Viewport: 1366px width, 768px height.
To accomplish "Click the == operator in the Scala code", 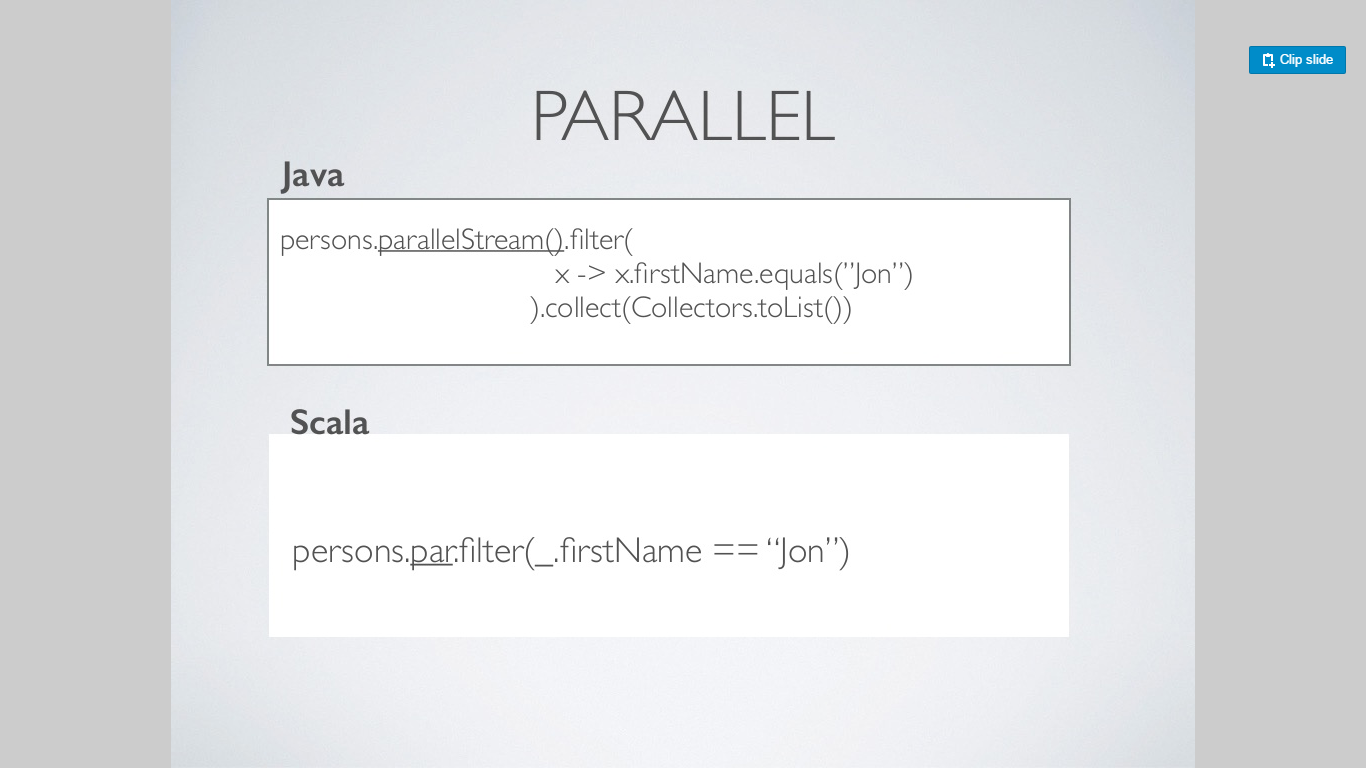I will pyautogui.click(x=735, y=552).
